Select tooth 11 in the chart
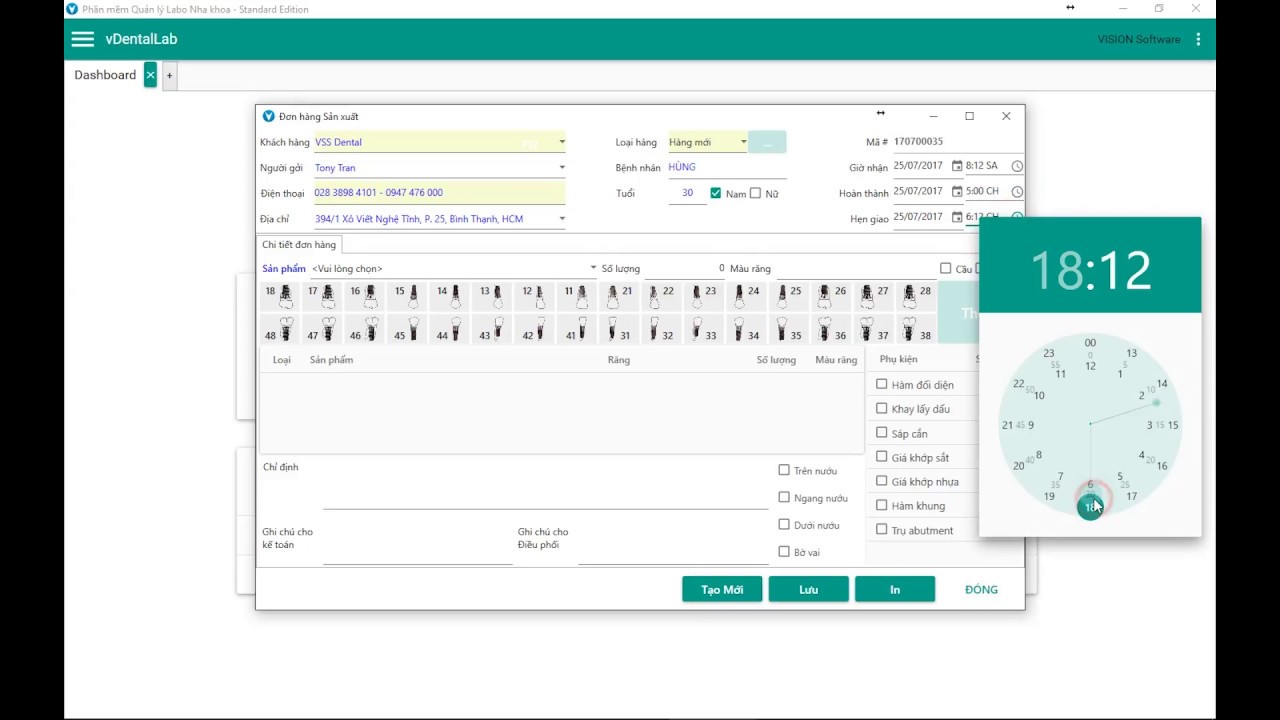Screen dimensions: 1280x720 coord(576,296)
